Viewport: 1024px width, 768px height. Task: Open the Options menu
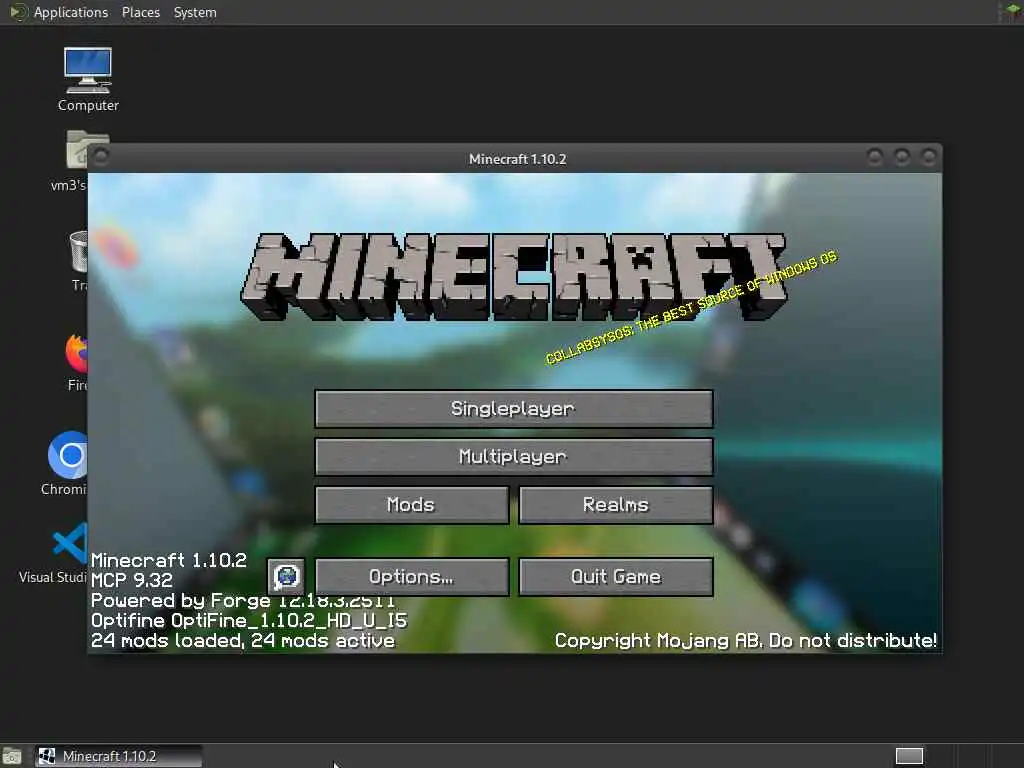[411, 577]
